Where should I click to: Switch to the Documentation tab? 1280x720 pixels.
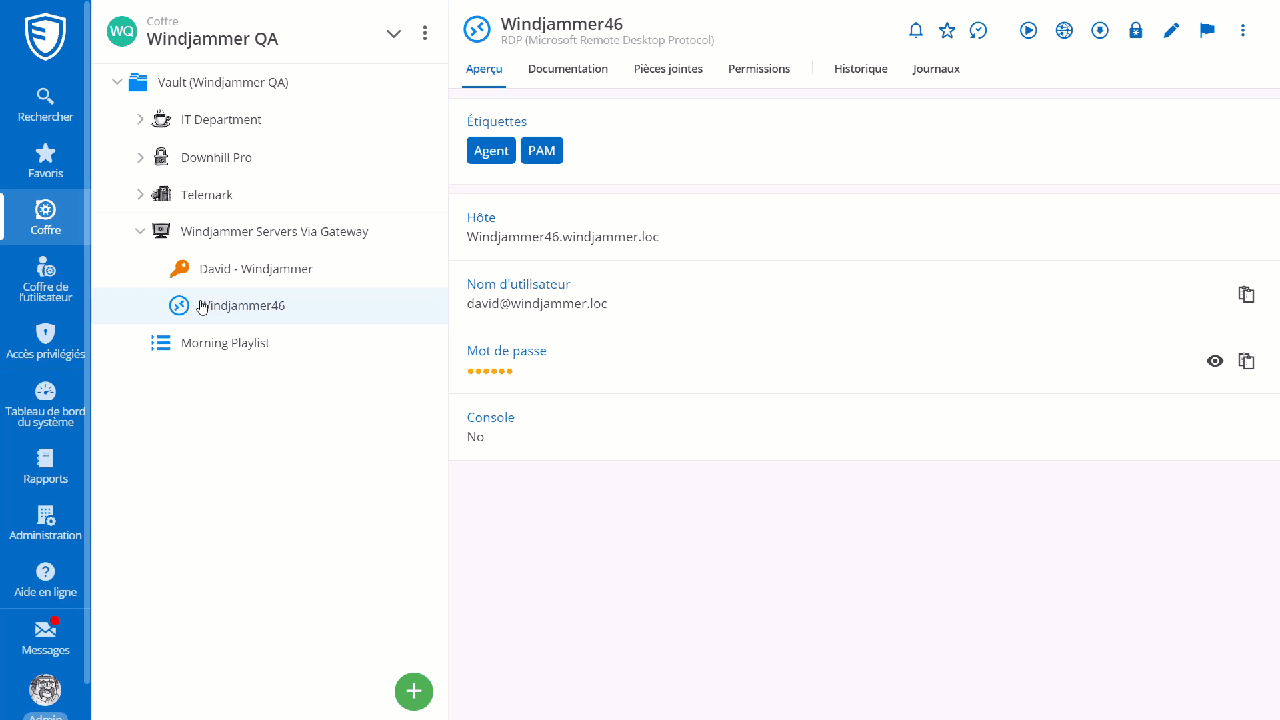tap(567, 69)
